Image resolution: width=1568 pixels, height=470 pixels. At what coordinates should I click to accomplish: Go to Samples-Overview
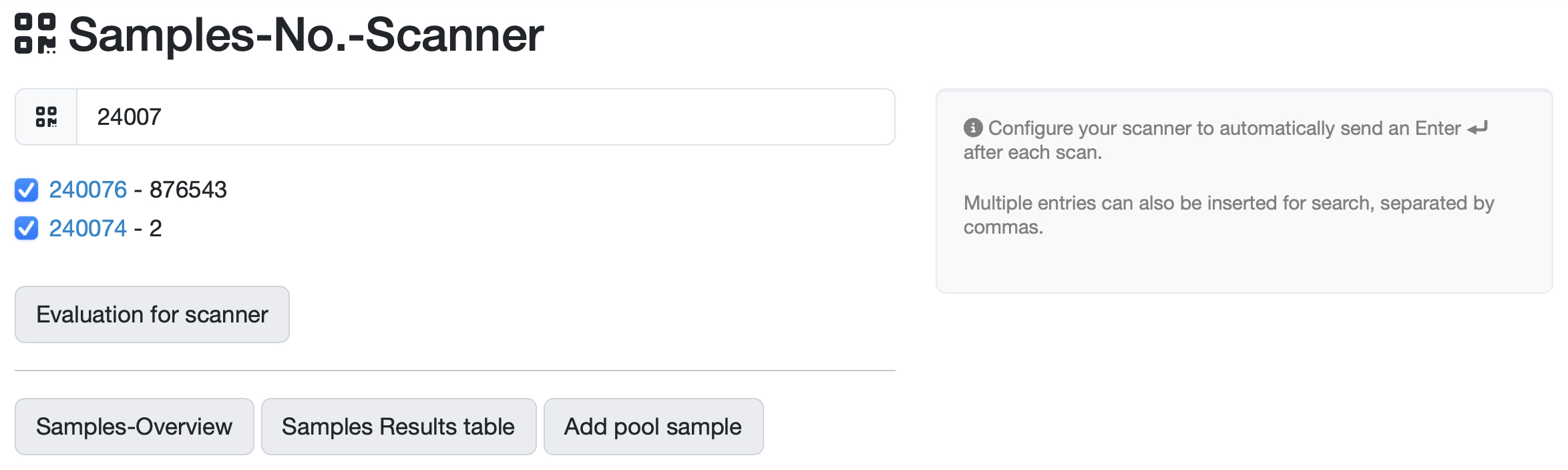pos(134,427)
